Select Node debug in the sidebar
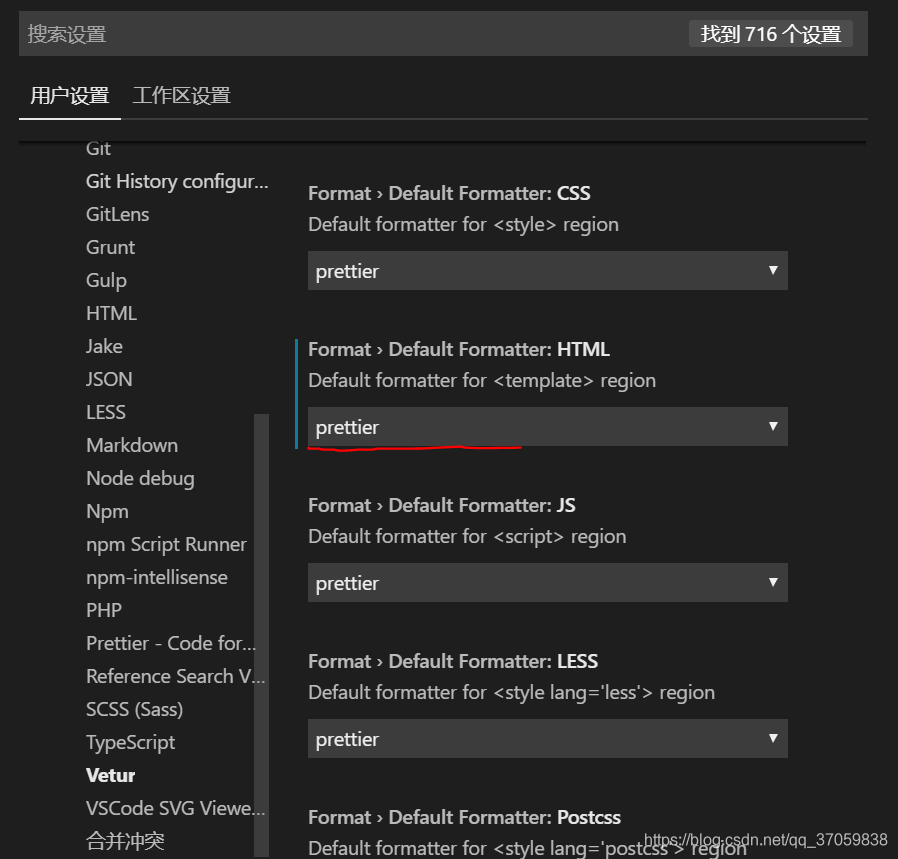 click(140, 479)
